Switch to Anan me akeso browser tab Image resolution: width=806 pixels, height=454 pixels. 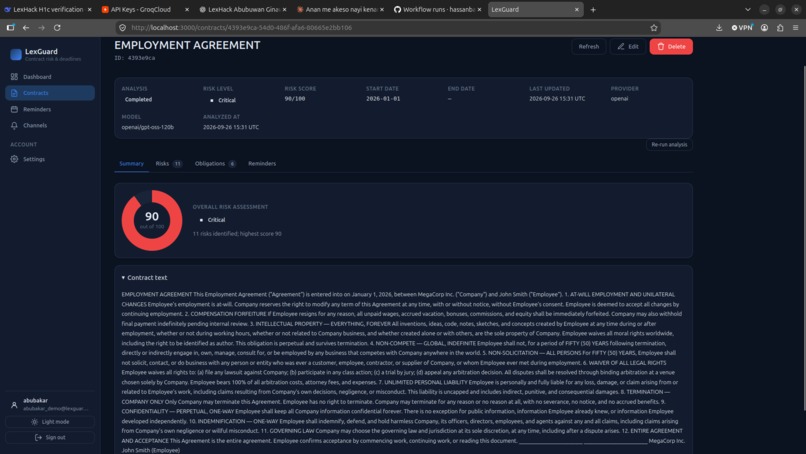point(340,9)
